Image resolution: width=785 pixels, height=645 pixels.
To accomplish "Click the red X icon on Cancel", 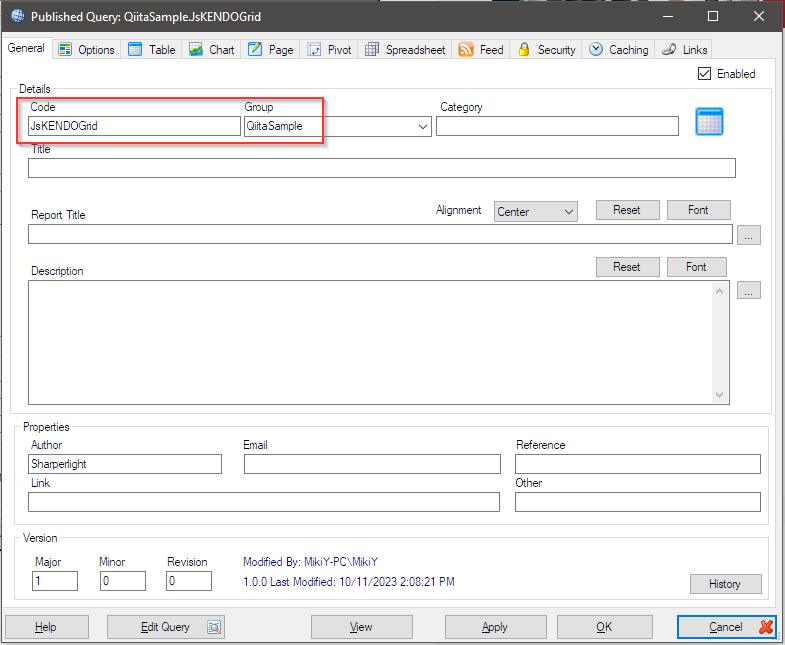I will pos(766,626).
